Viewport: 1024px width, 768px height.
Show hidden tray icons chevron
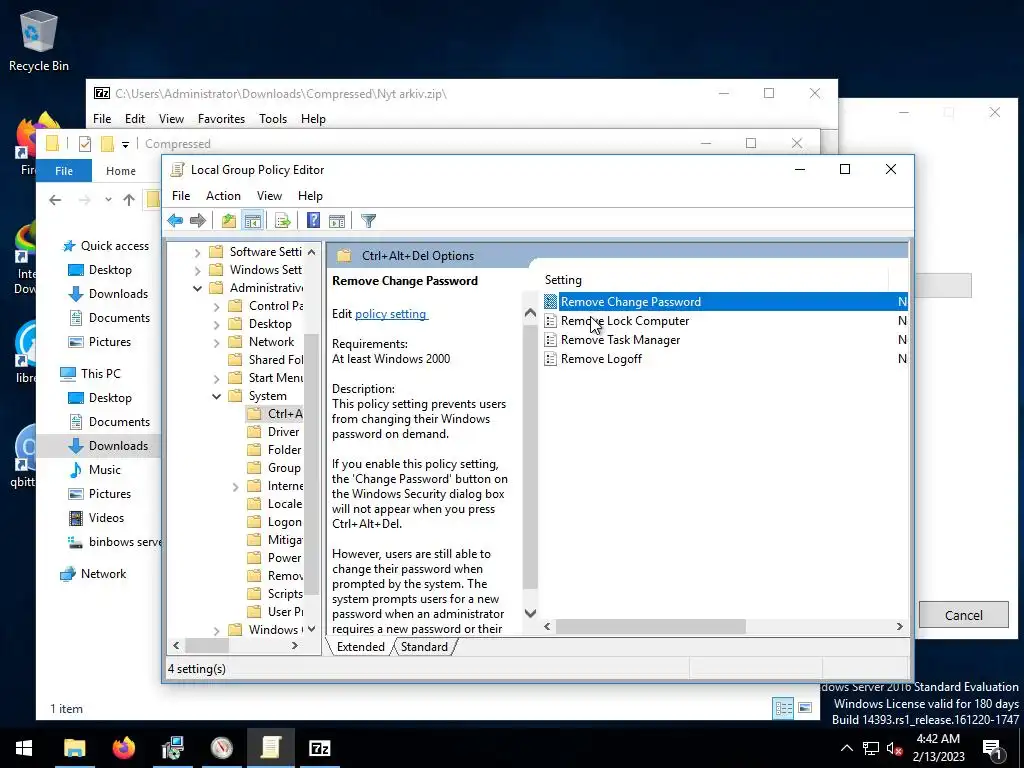[846, 748]
